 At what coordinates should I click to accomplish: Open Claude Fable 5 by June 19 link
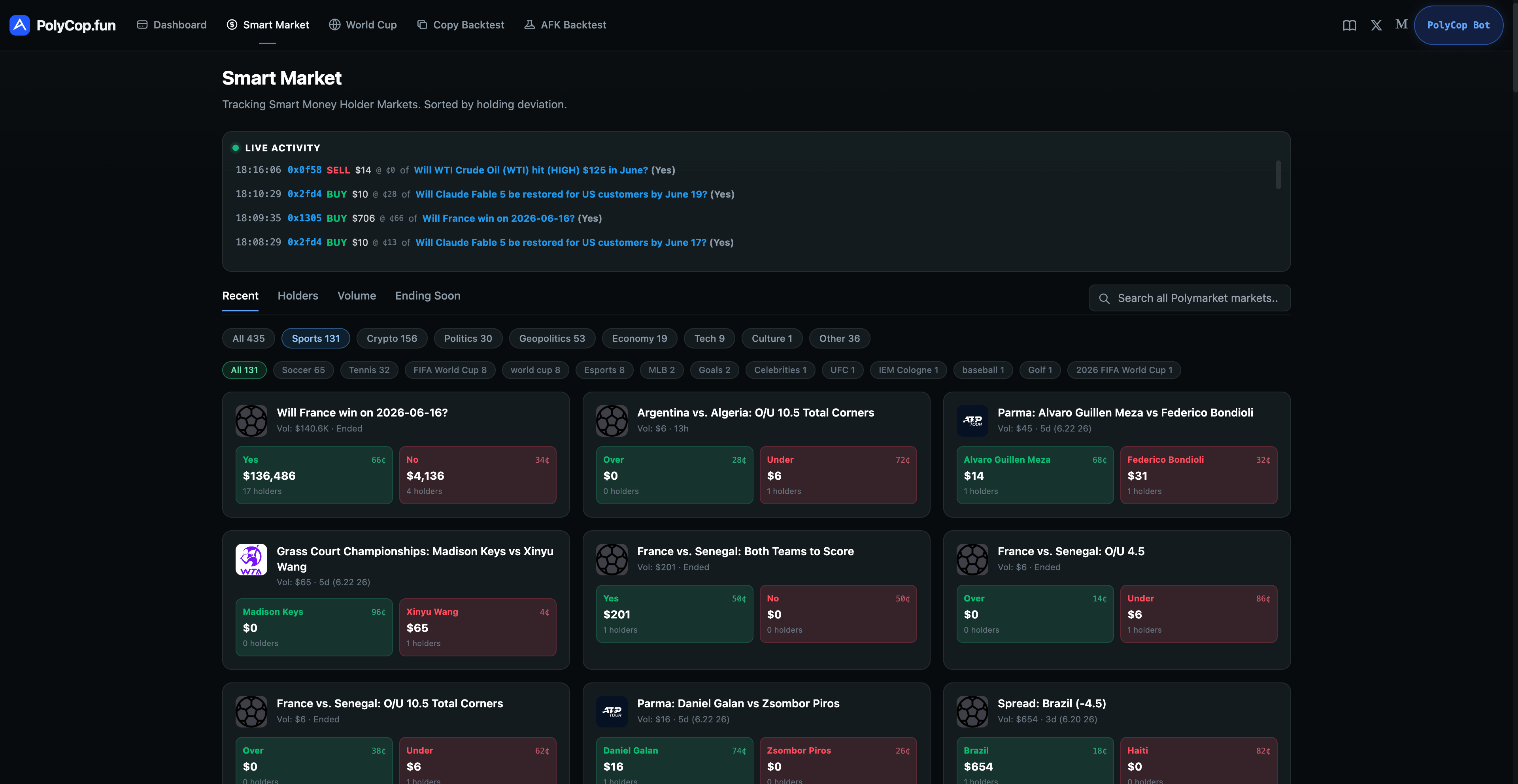click(561, 194)
